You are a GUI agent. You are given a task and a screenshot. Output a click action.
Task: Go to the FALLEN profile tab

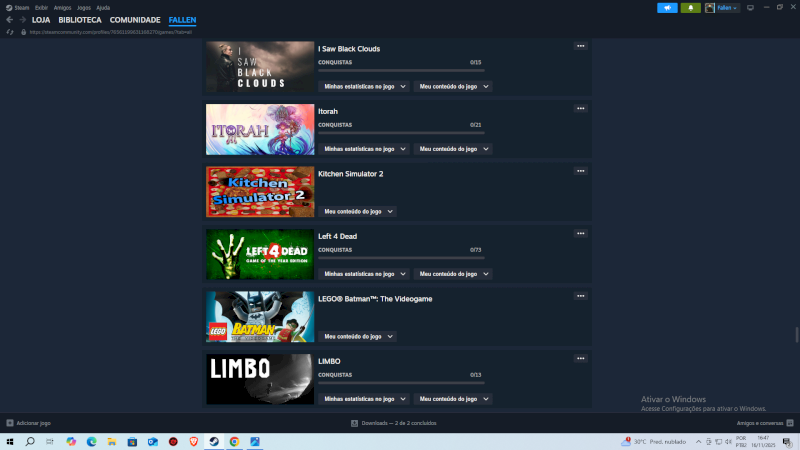point(182,20)
